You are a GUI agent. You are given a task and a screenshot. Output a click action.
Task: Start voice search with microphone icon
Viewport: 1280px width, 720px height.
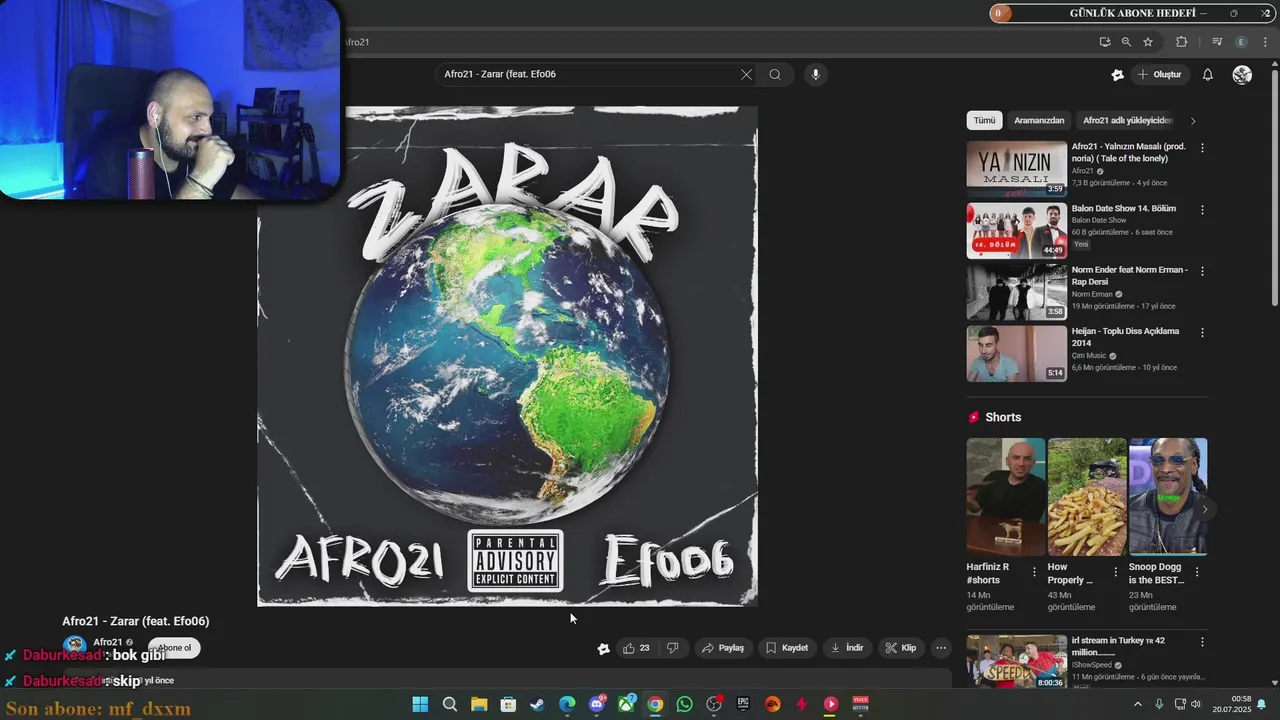pos(815,74)
